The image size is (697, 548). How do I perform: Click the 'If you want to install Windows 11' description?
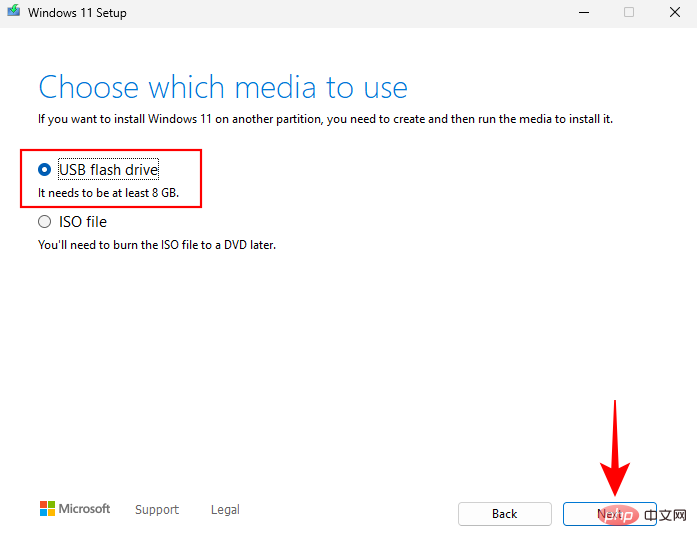tap(325, 119)
